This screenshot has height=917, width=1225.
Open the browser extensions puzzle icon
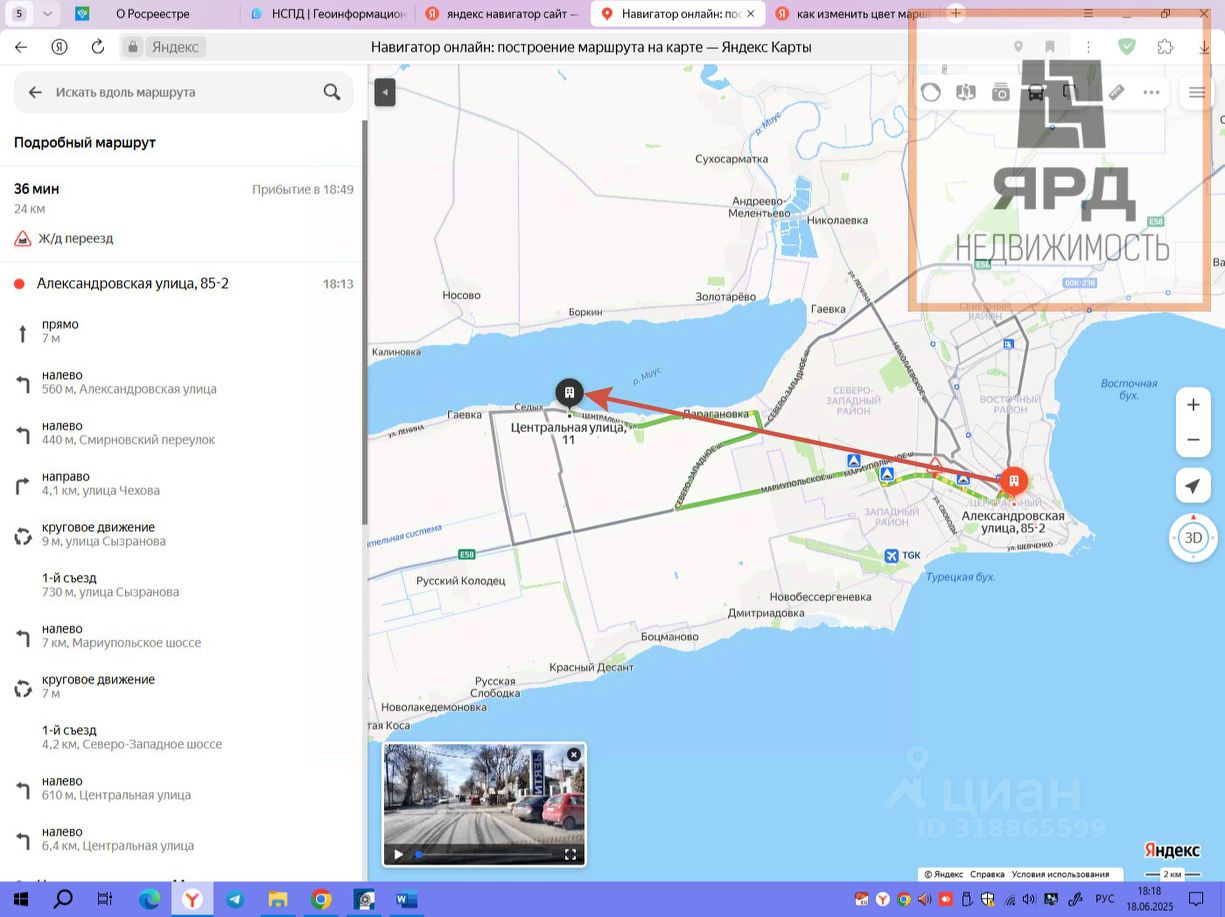(x=1165, y=47)
